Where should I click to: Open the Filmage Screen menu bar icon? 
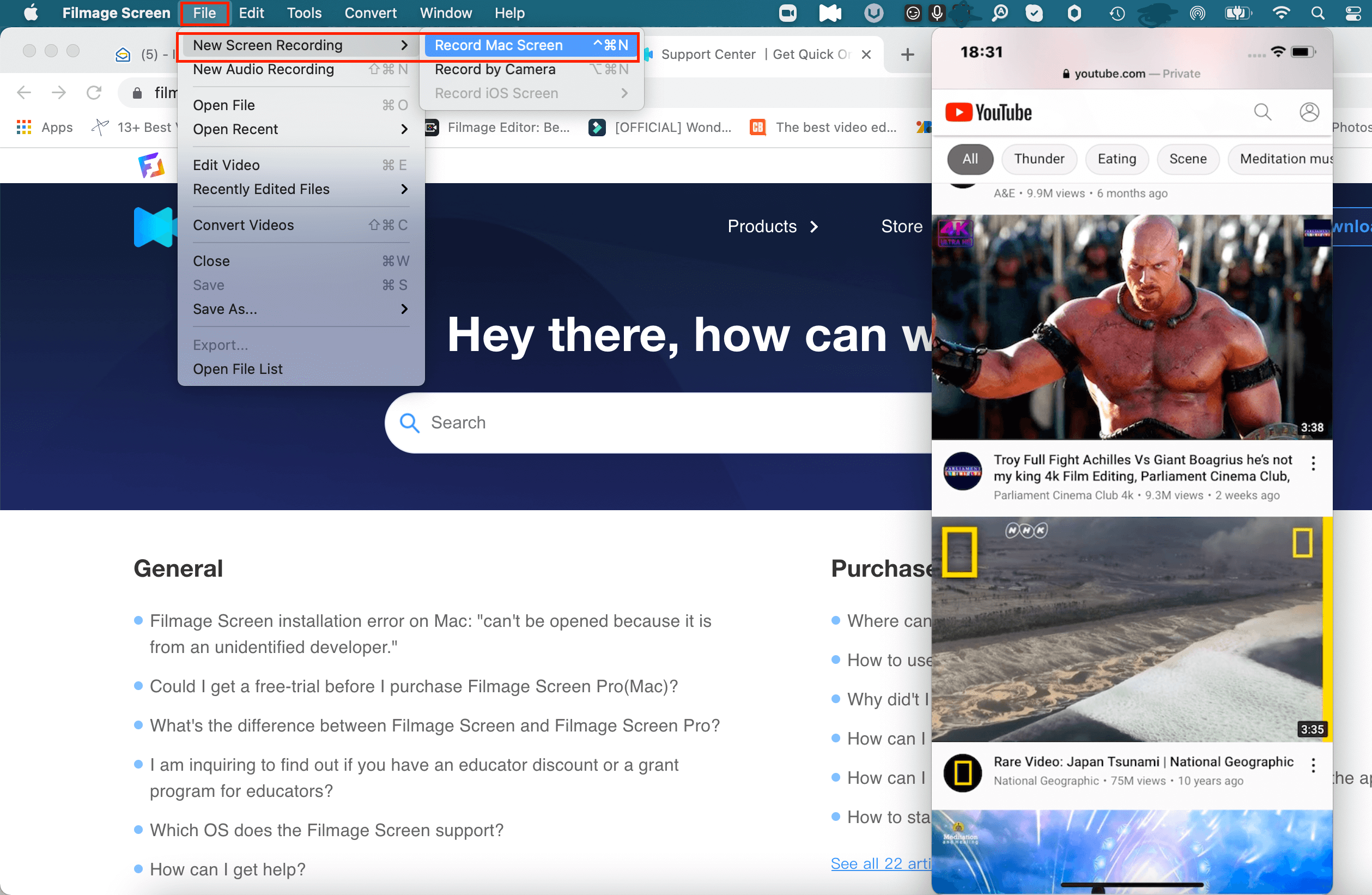pyautogui.click(x=830, y=13)
